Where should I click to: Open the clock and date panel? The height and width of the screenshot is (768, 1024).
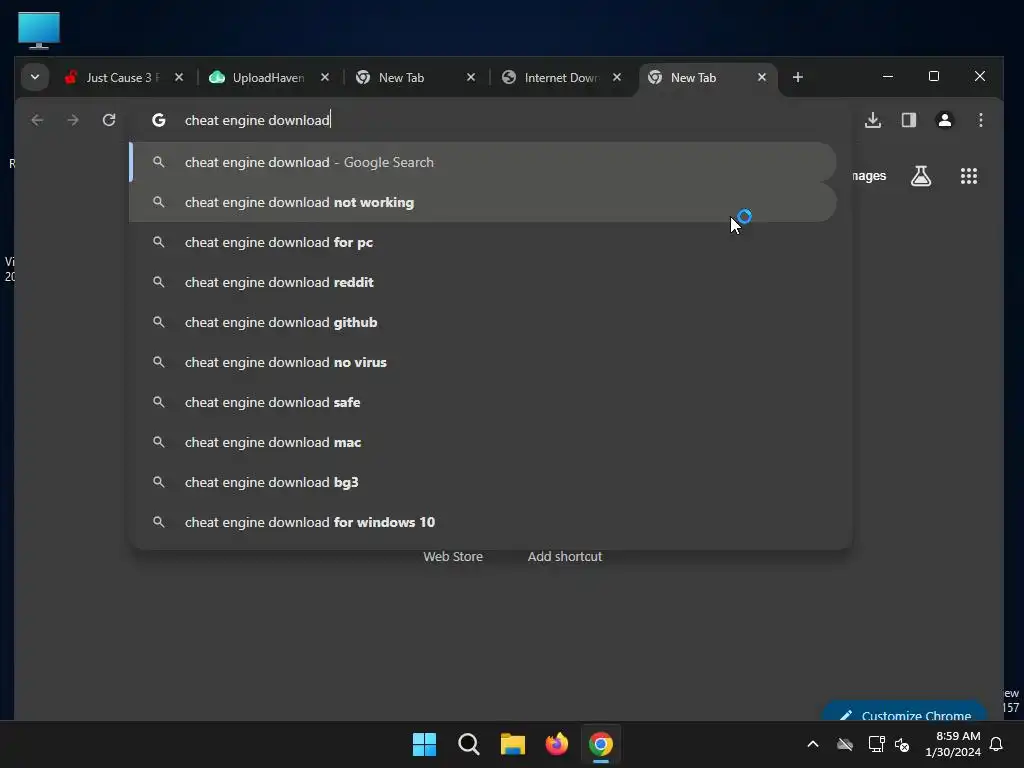953,744
